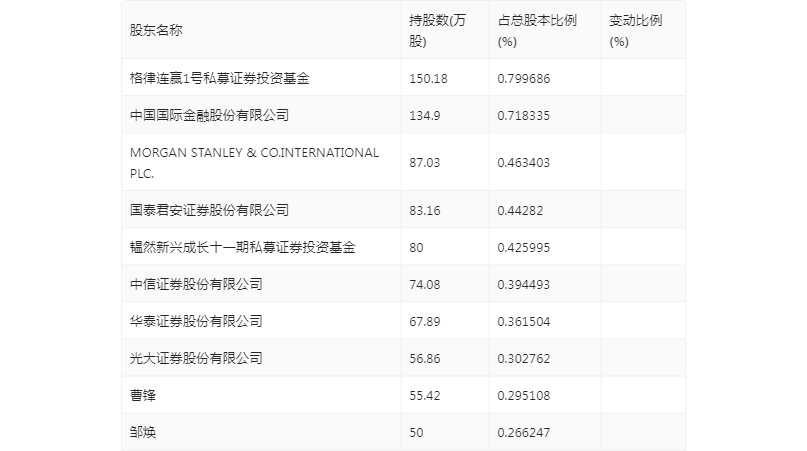Viewport: 807px width, 451px height.
Task: Select the 占总股本比例(%) column header
Action: [537, 31]
